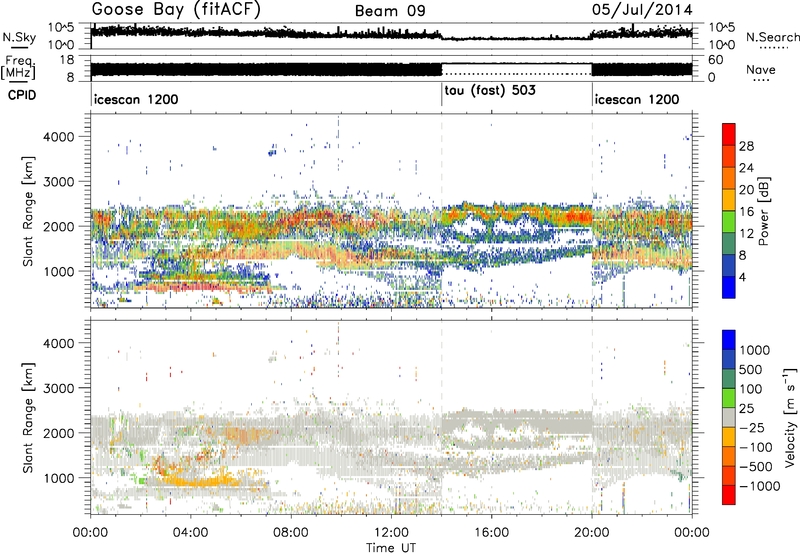Click the '-1000' tick on the Velocity scale
The width and height of the screenshot is (800, 554).
coord(760,486)
